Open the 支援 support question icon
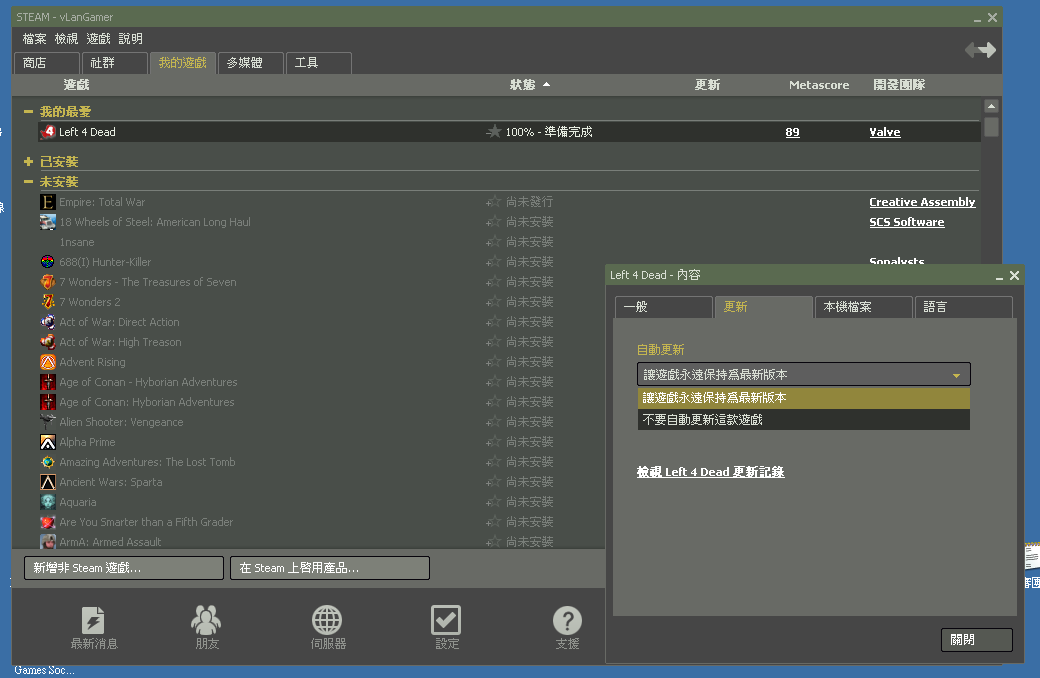 coord(567,620)
